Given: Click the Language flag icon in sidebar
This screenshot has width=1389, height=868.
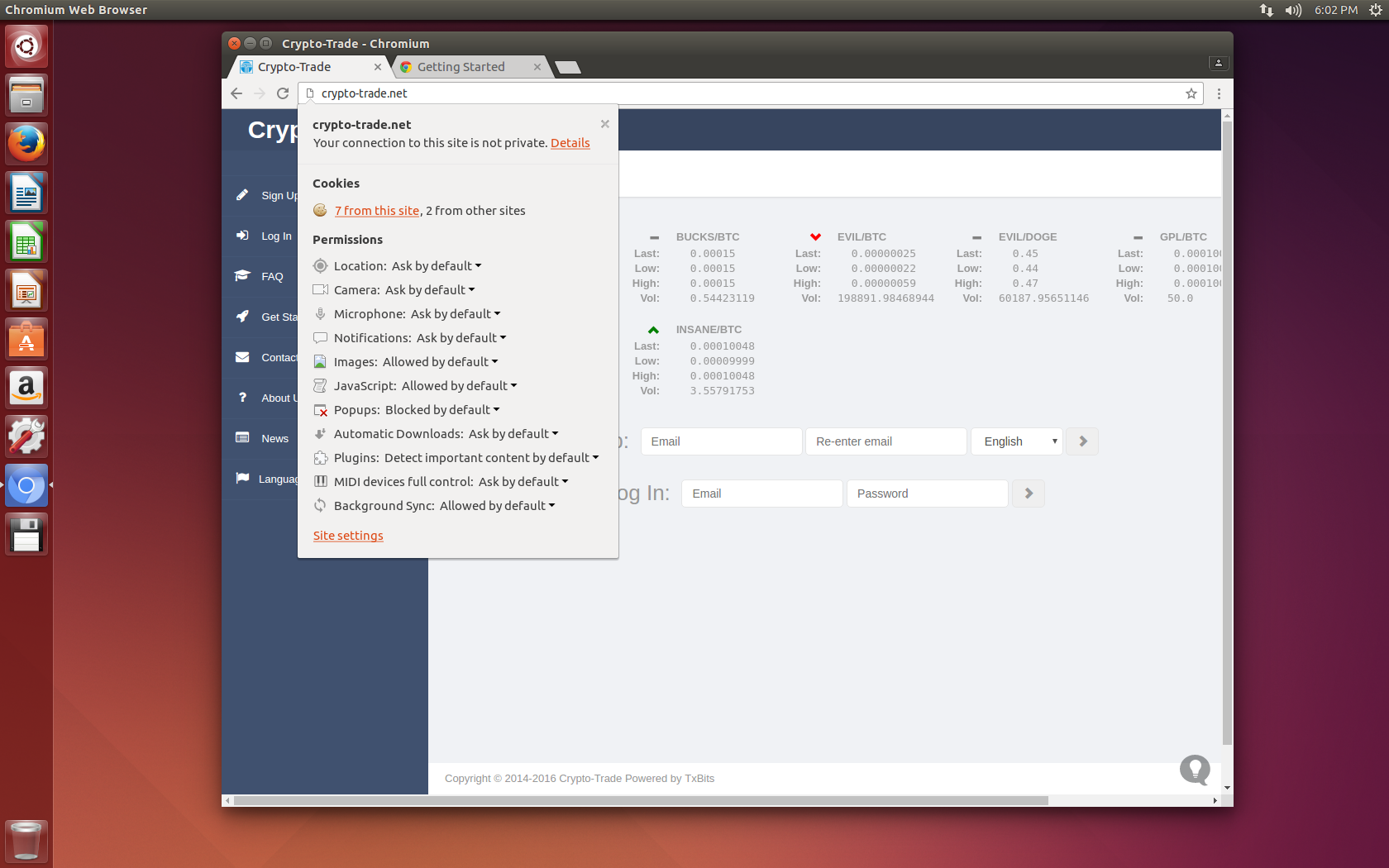Looking at the screenshot, I should click(242, 478).
